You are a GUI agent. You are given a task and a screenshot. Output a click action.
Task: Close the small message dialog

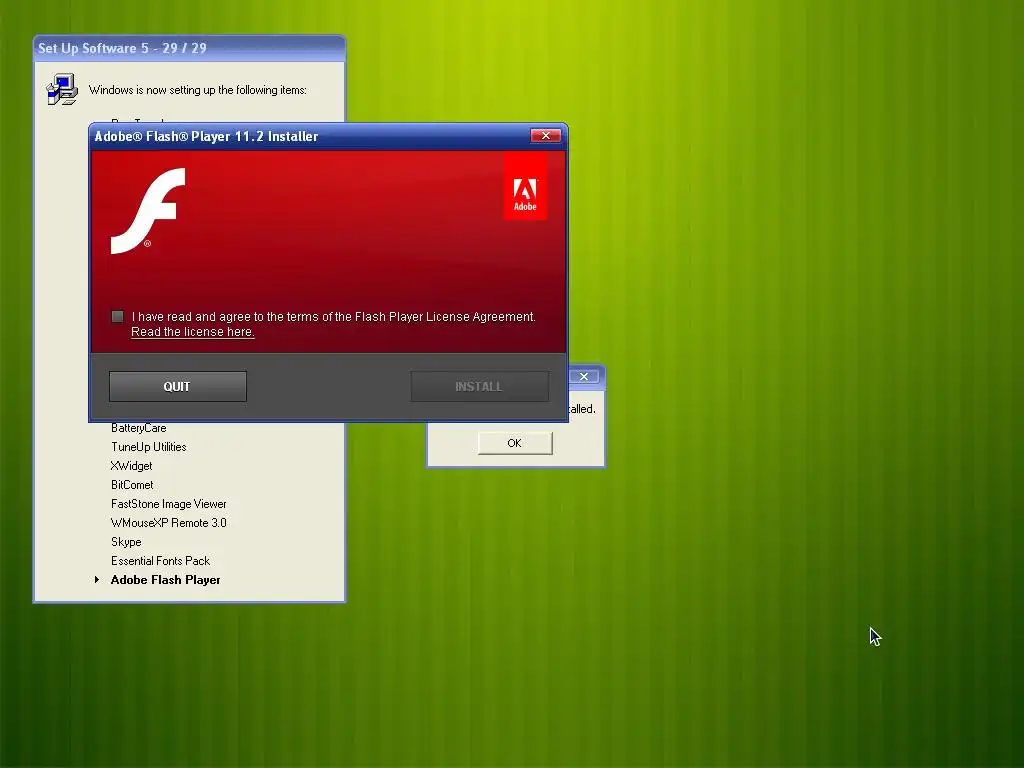click(584, 376)
